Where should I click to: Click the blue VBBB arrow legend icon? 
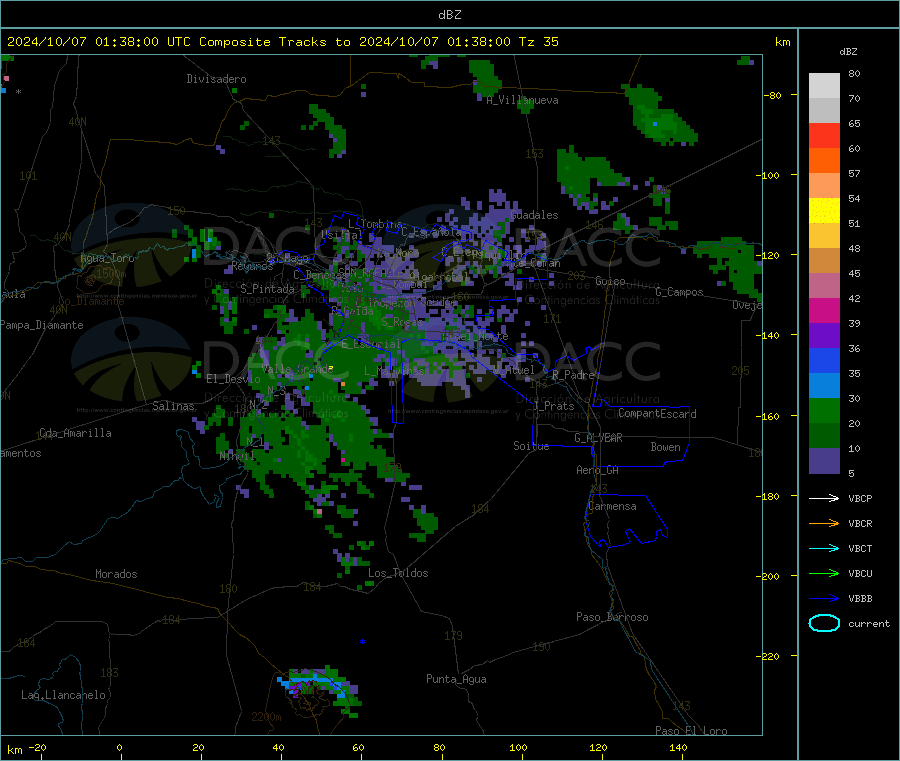click(824, 599)
